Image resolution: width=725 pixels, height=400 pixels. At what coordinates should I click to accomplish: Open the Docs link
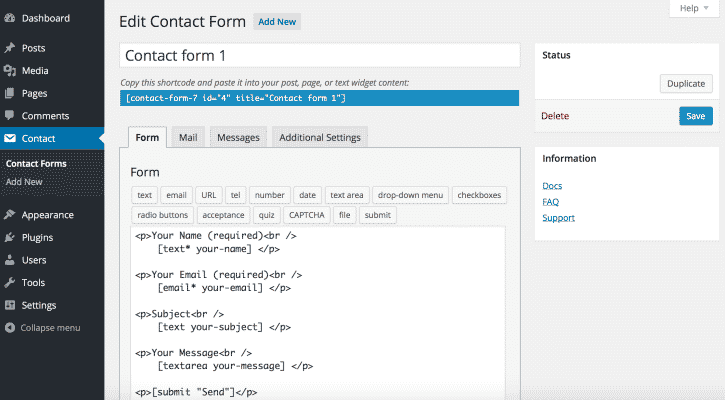pyautogui.click(x=552, y=185)
